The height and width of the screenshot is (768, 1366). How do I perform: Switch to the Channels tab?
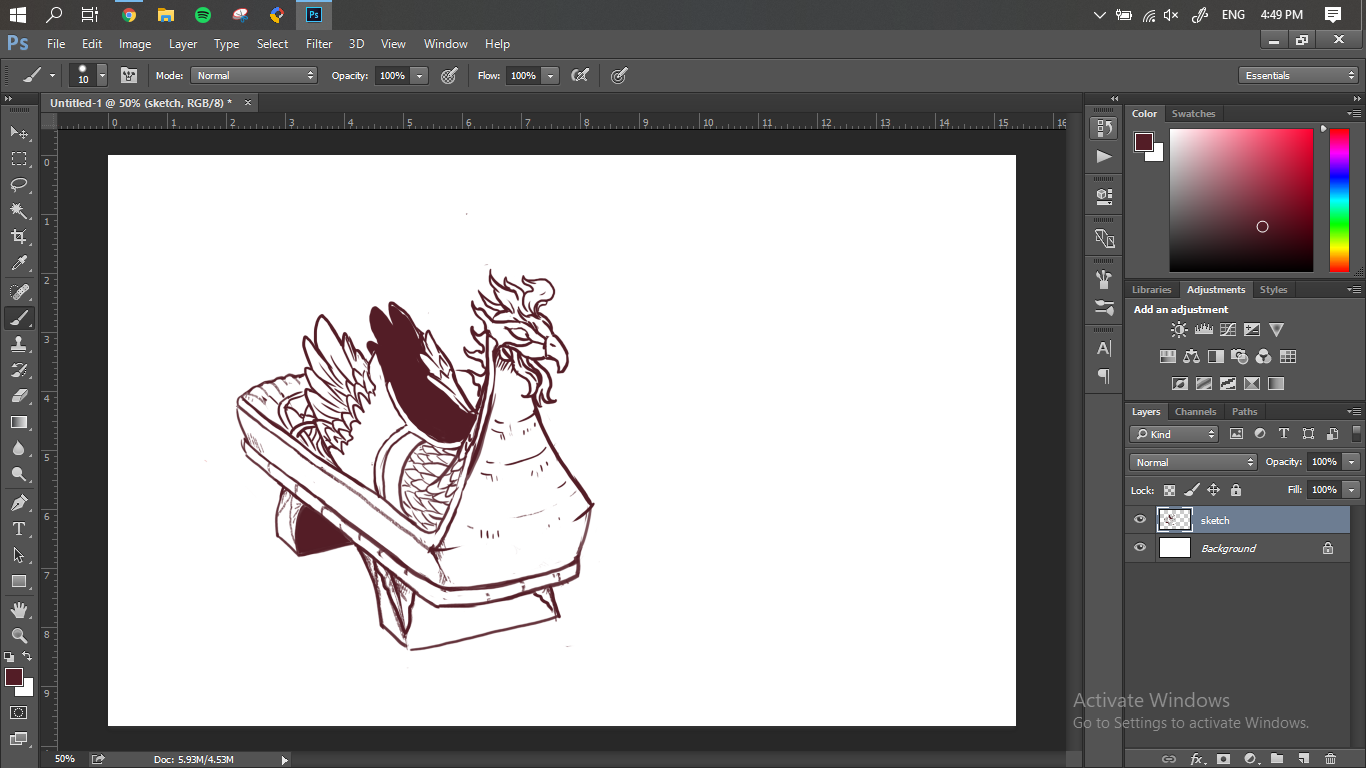point(1195,412)
